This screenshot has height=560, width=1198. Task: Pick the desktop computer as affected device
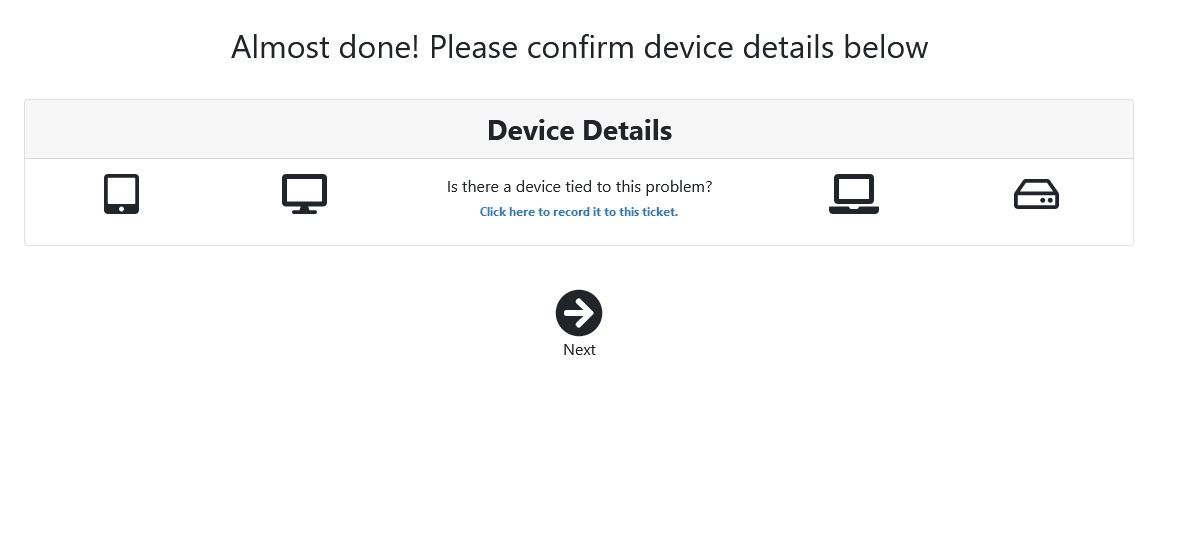[304, 194]
